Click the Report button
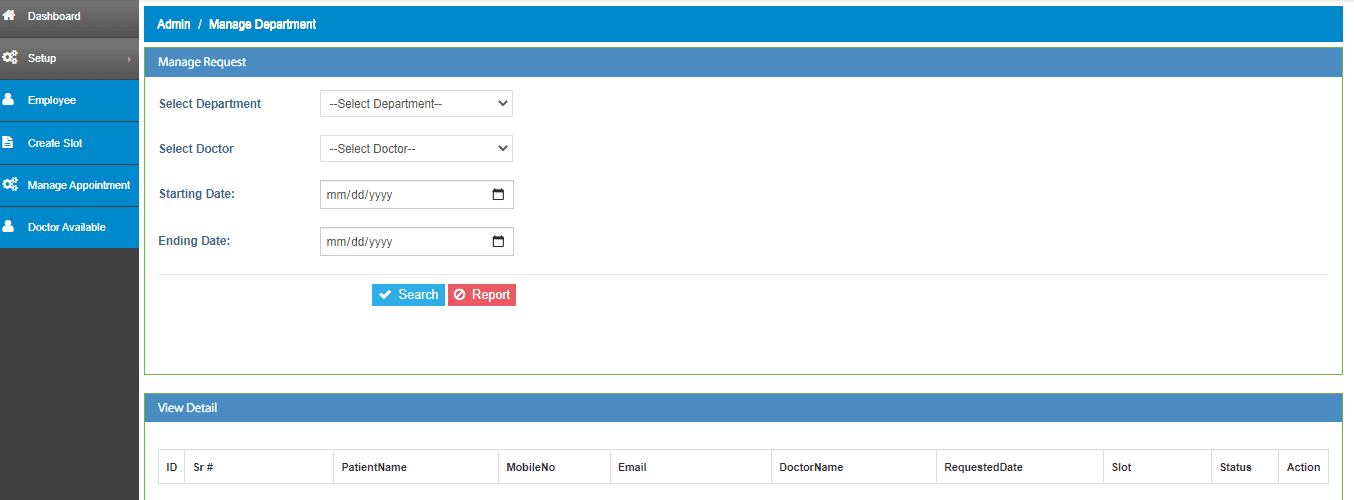1354x500 pixels. (482, 295)
